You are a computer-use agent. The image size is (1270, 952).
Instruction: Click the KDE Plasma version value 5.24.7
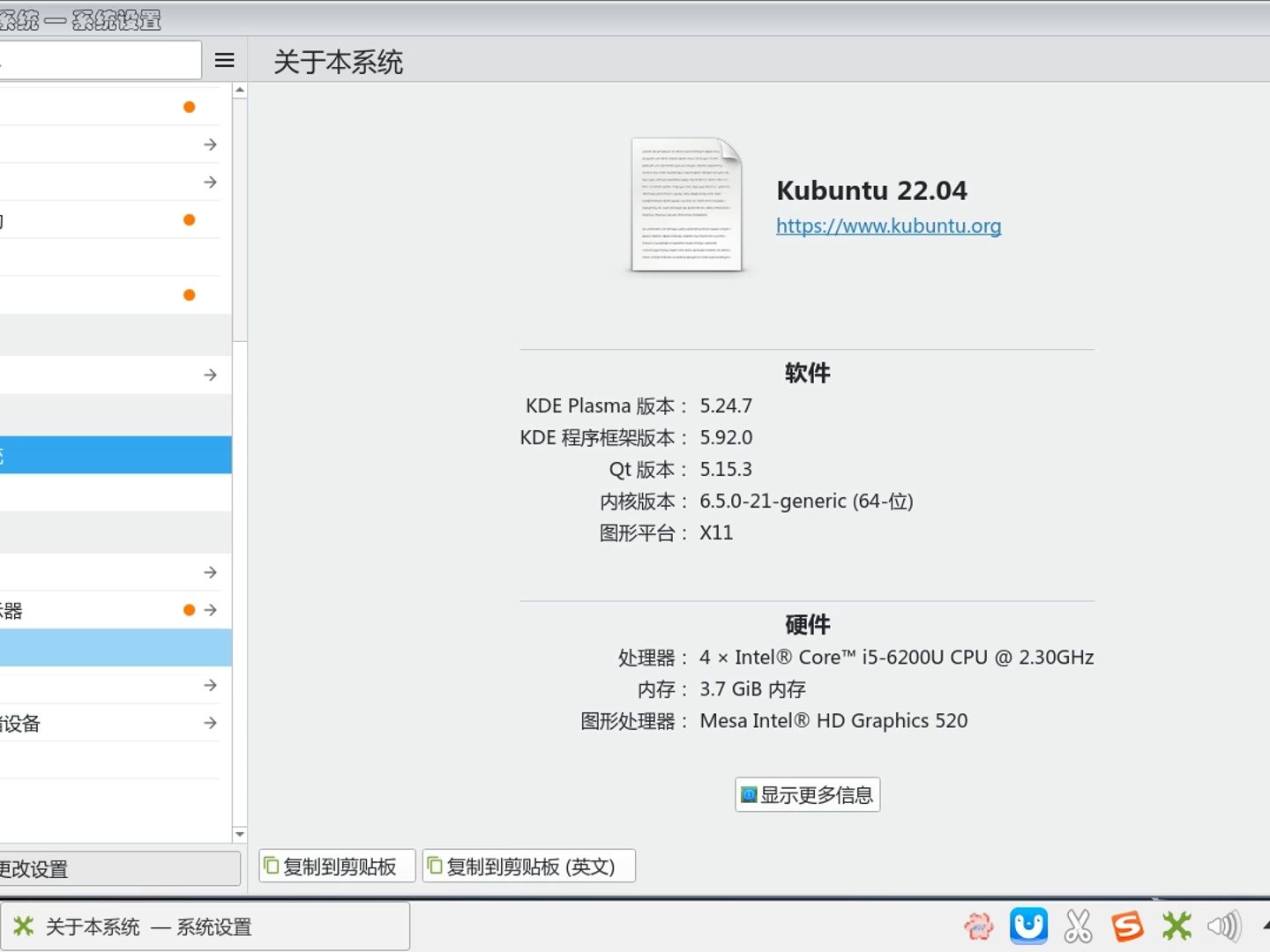click(x=726, y=405)
